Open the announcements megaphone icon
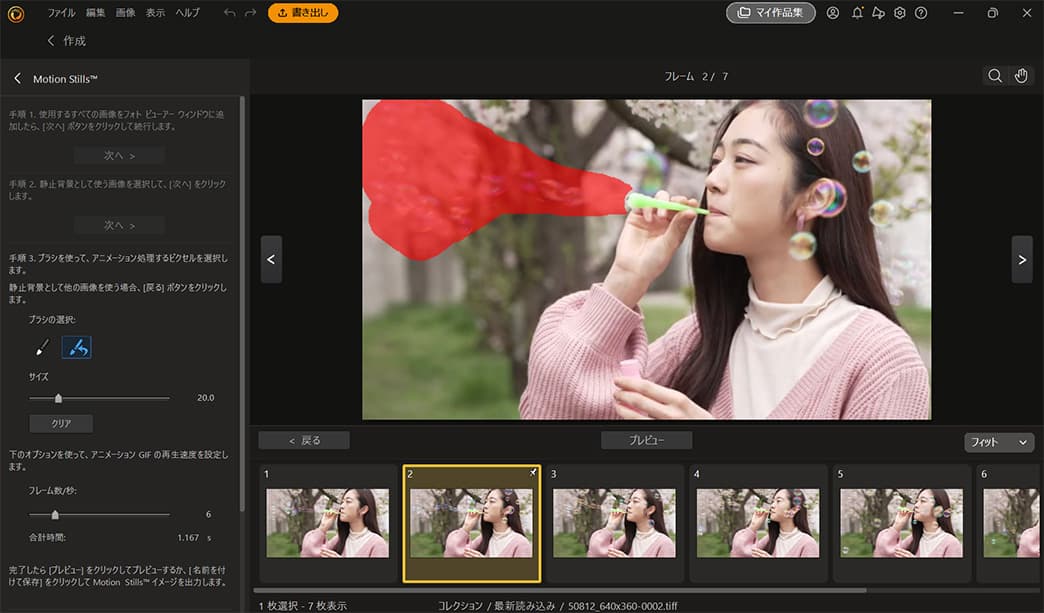The image size is (1044, 613). (878, 13)
